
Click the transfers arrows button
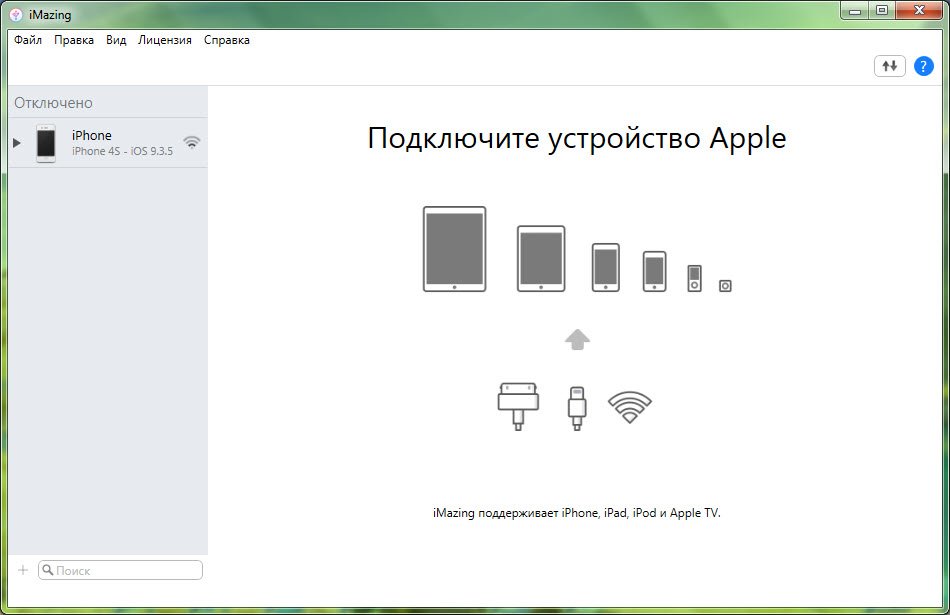889,66
